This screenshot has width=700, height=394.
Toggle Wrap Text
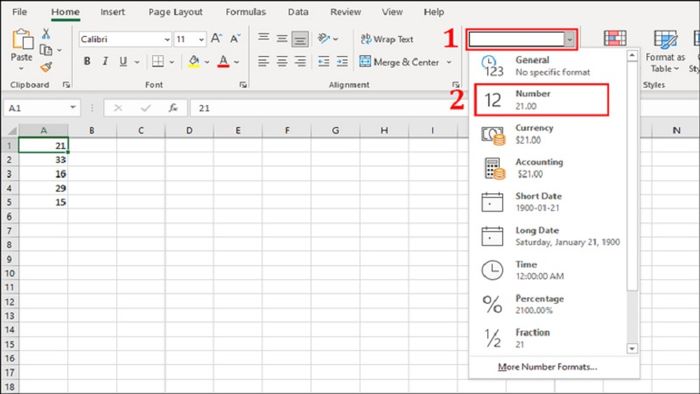[387, 39]
